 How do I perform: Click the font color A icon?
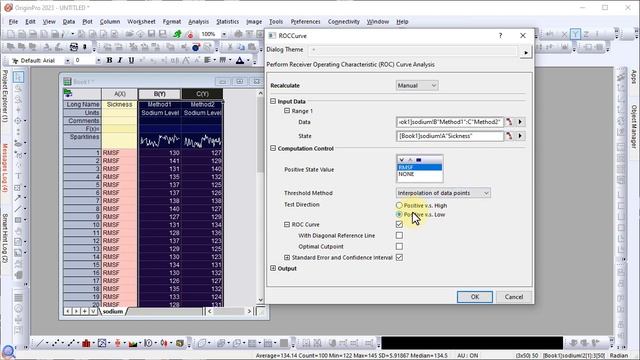(x=240, y=60)
